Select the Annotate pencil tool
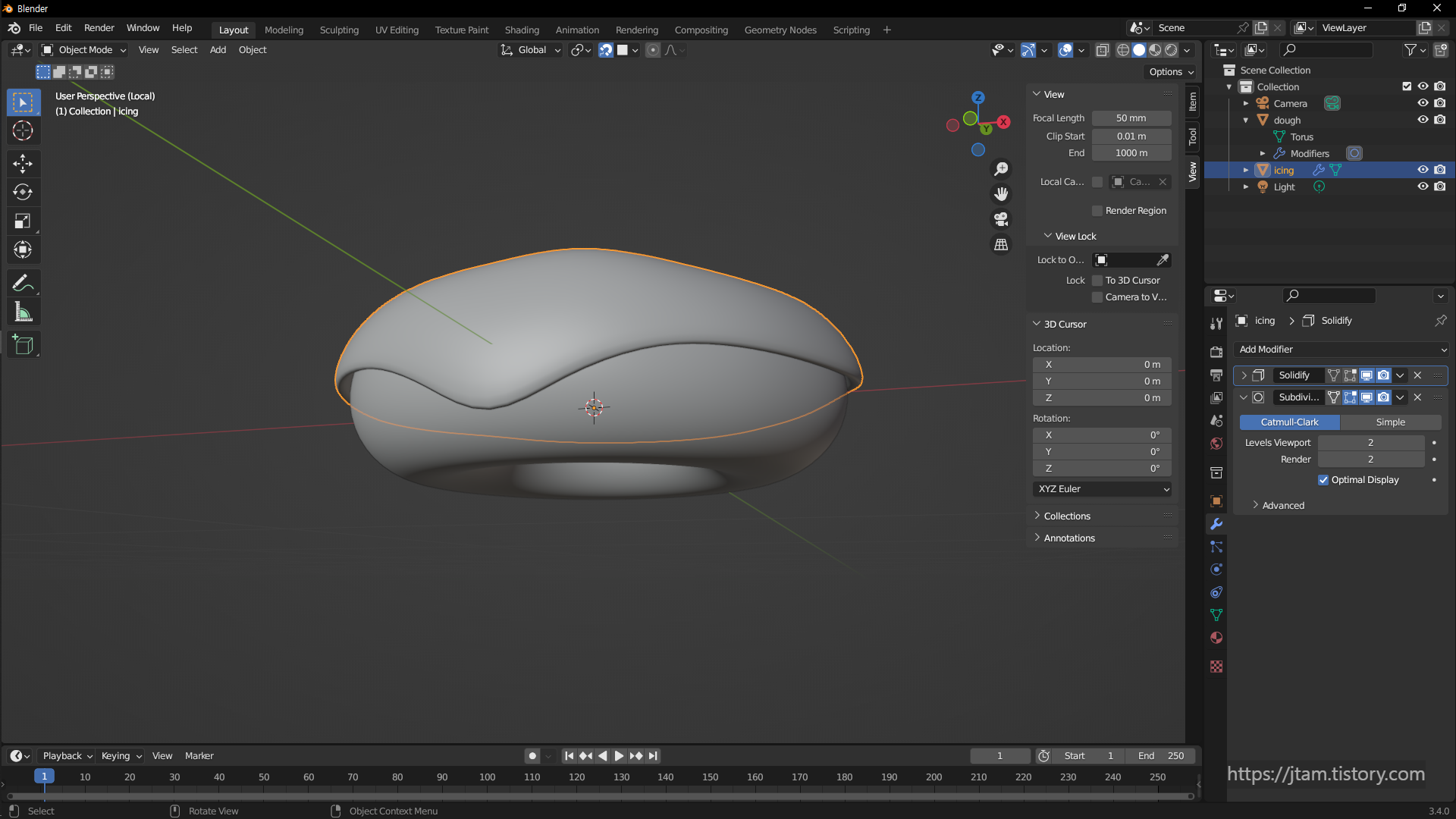Screen dimensions: 1456x819 pyautogui.click(x=23, y=283)
